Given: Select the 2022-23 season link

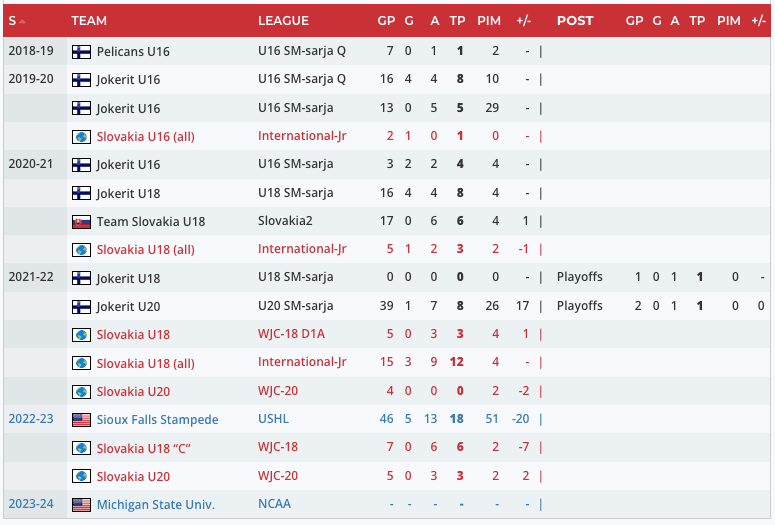Looking at the screenshot, I should click(x=31, y=419).
